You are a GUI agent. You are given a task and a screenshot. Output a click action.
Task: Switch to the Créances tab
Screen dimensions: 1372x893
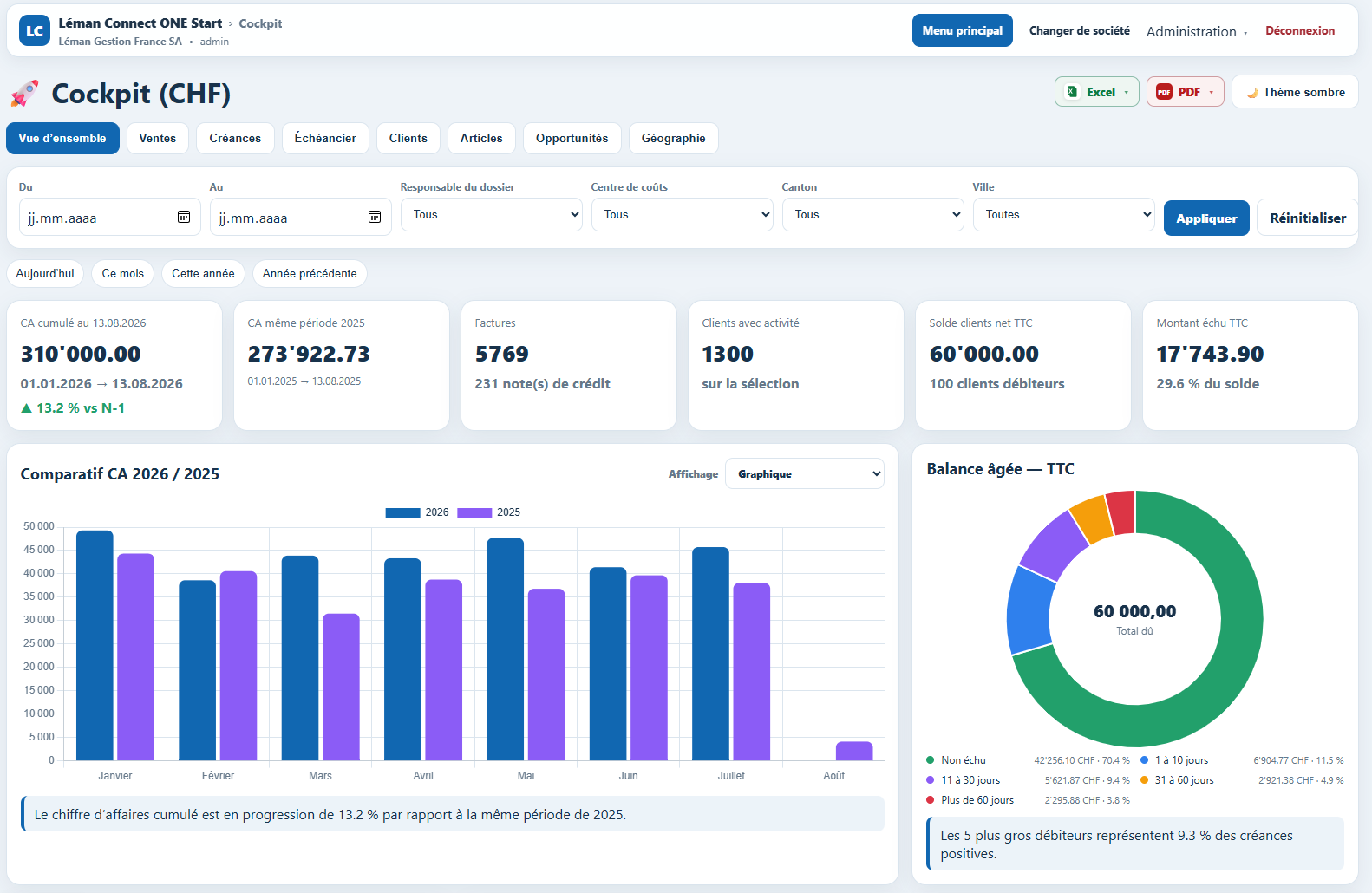(x=235, y=138)
